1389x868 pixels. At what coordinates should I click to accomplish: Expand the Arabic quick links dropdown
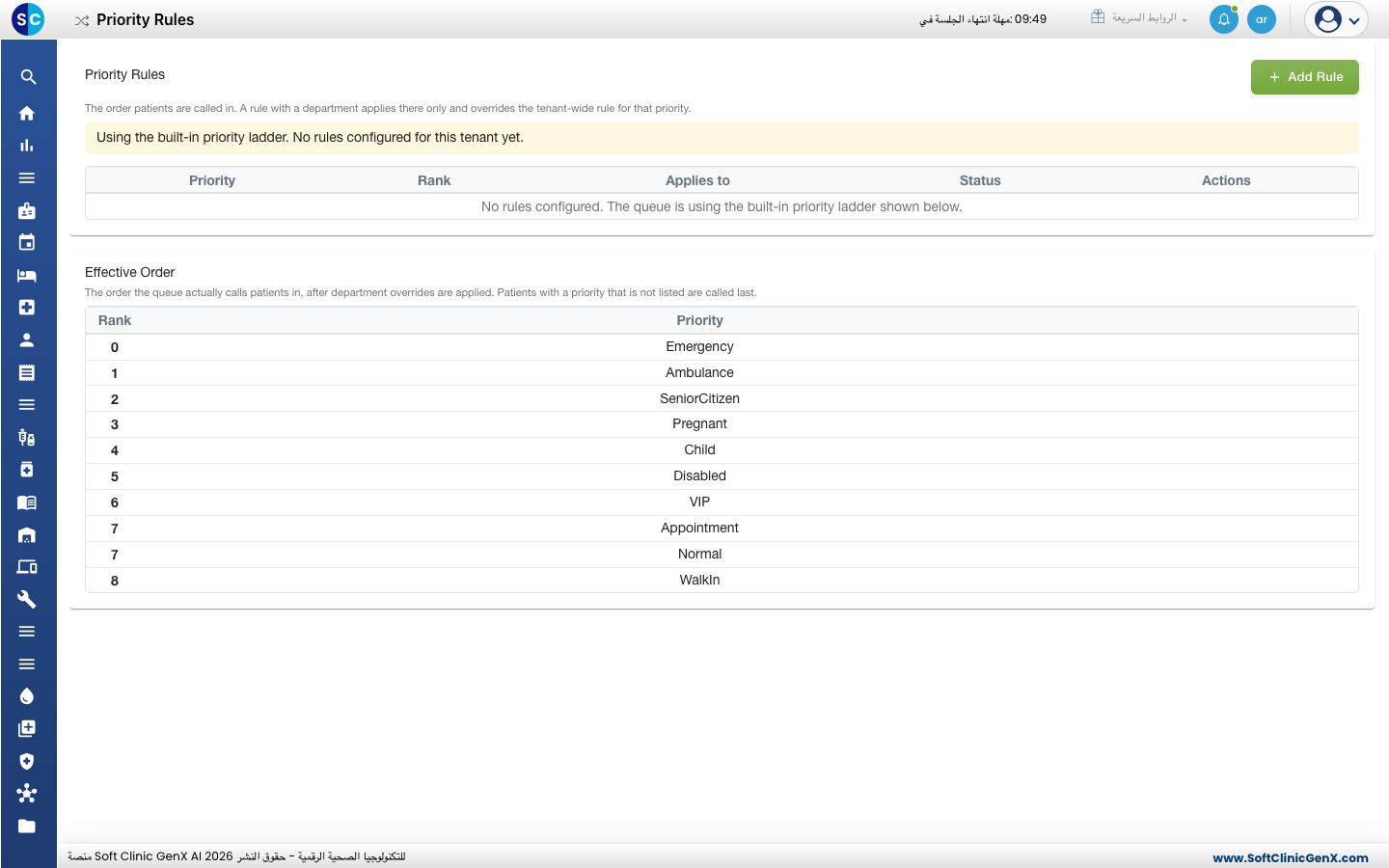pyautogui.click(x=1139, y=18)
